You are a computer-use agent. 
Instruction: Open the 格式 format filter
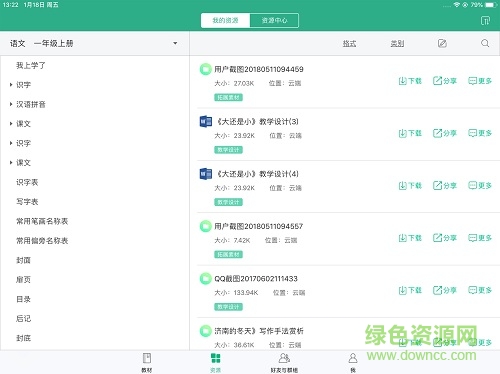pos(349,43)
